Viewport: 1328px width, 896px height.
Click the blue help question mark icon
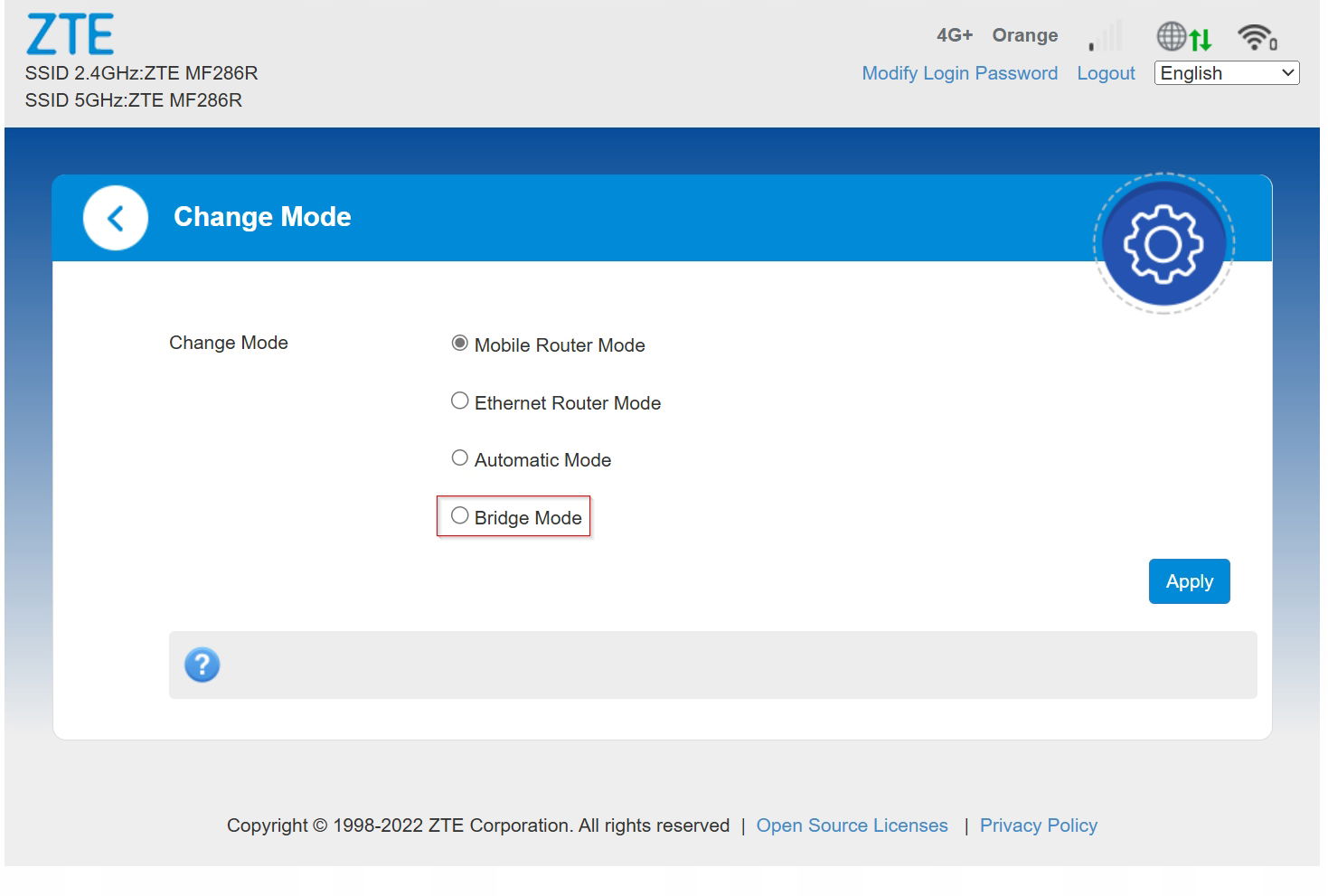pos(202,665)
